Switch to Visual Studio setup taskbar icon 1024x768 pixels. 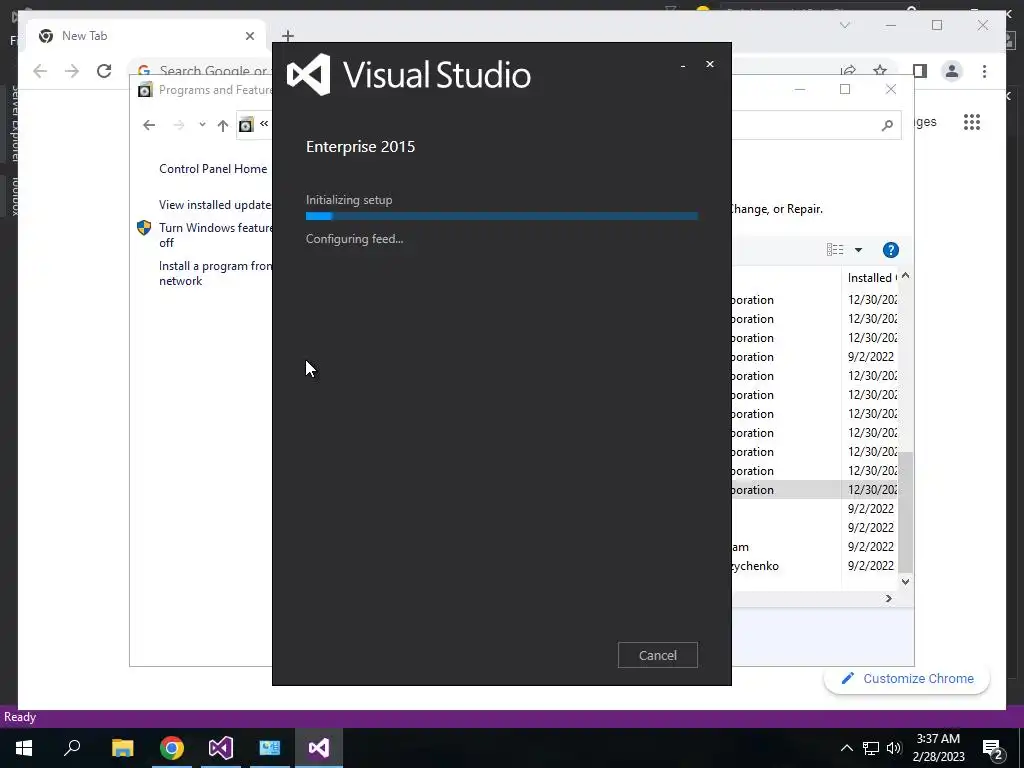point(319,748)
